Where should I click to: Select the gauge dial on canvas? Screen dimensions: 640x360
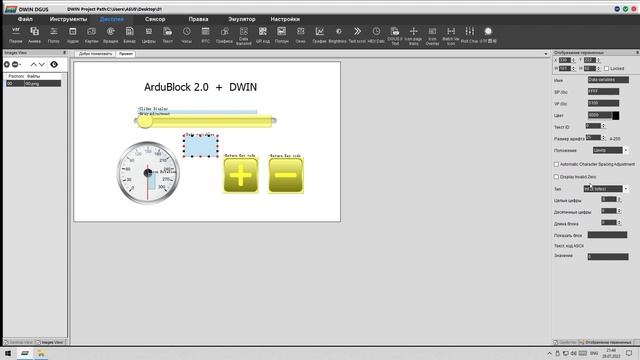[148, 173]
